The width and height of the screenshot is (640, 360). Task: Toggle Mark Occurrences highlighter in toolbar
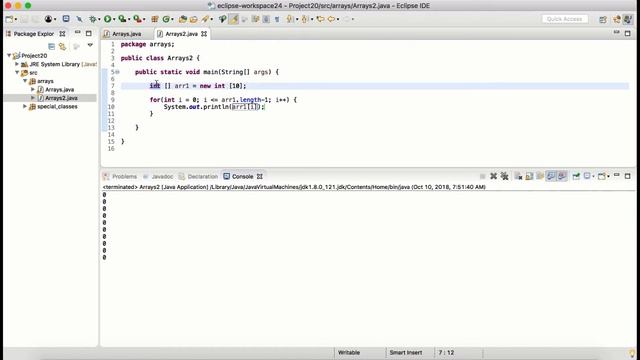[x=233, y=19]
